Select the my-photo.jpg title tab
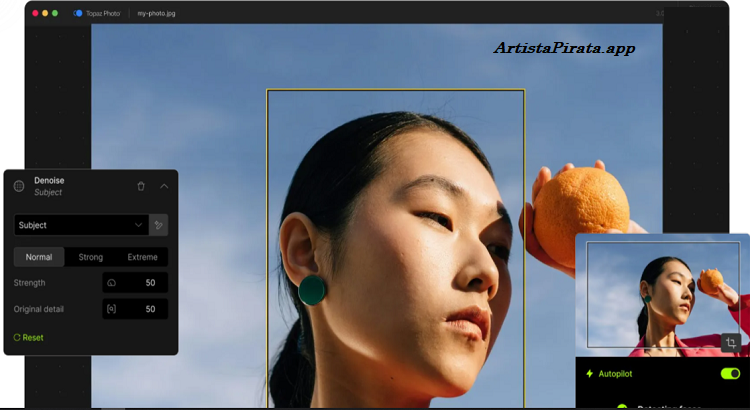 pyautogui.click(x=156, y=13)
